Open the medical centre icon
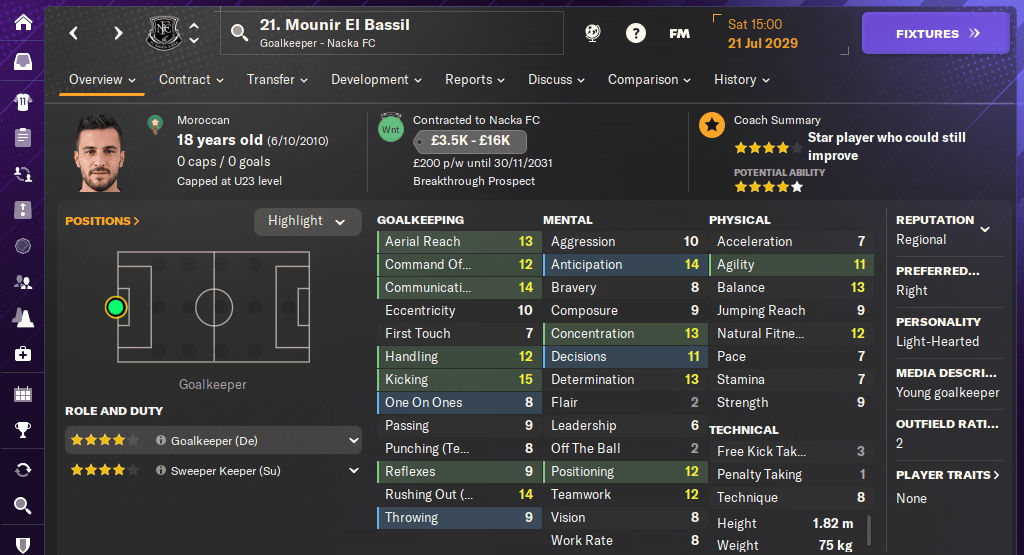This screenshot has width=1024, height=555. [22, 354]
